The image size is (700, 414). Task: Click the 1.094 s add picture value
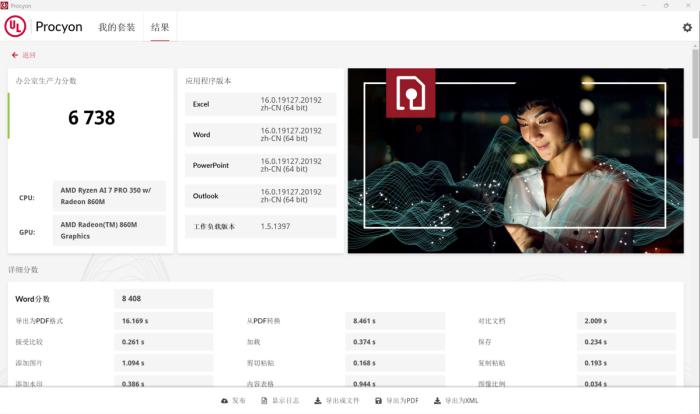[163, 363]
